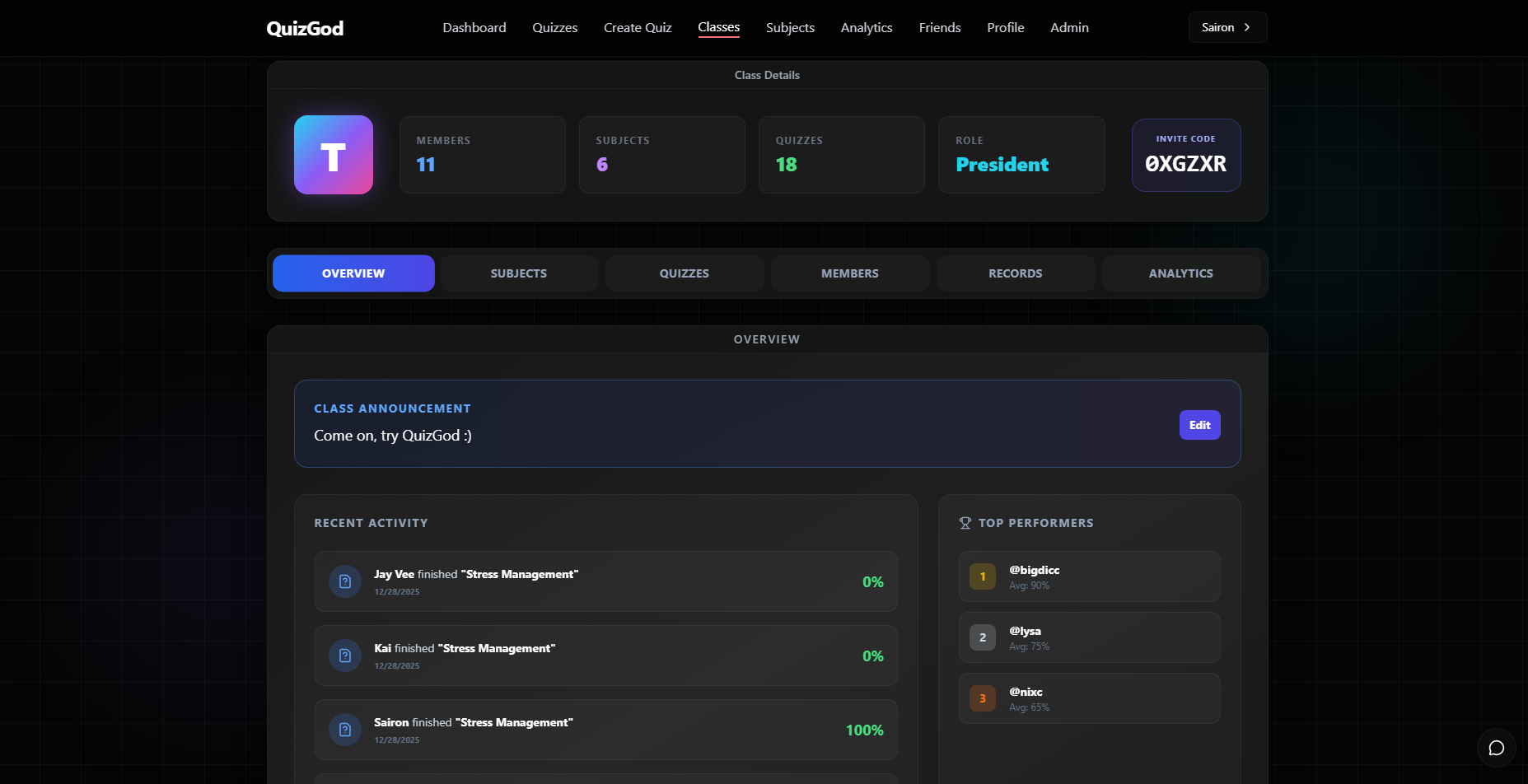Click the bronze rank 3 badge for @nixc

pyautogui.click(x=982, y=698)
